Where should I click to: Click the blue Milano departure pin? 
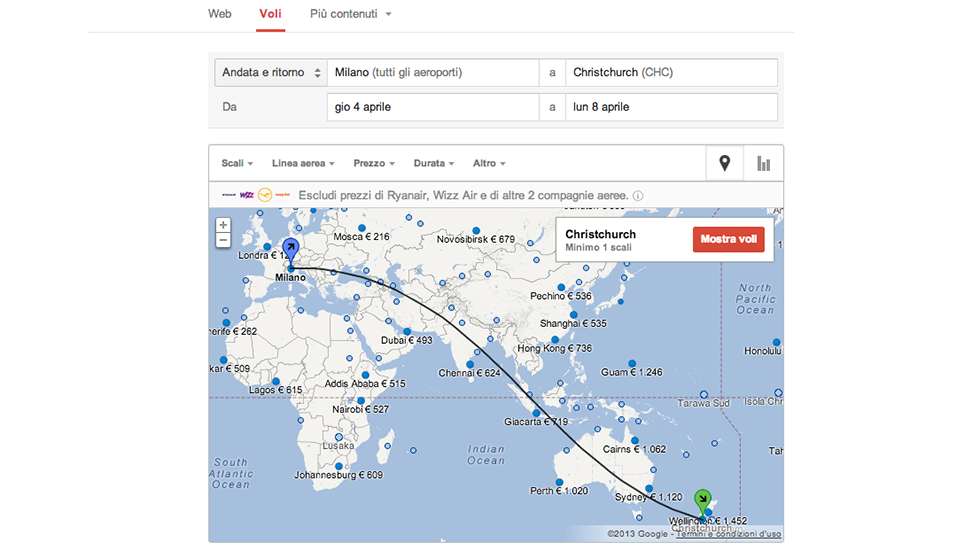(x=291, y=249)
